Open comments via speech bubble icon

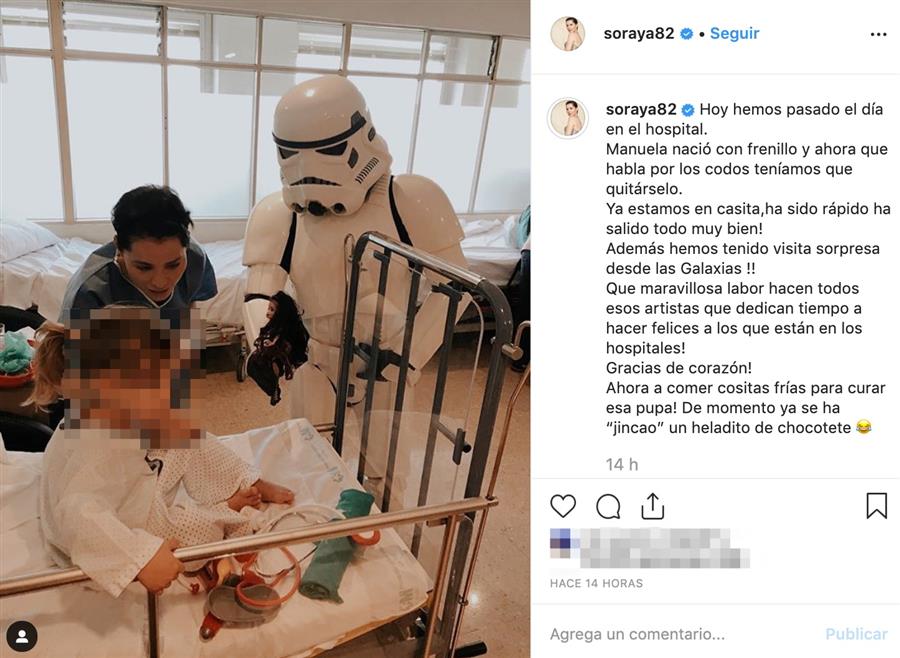pyautogui.click(x=608, y=506)
